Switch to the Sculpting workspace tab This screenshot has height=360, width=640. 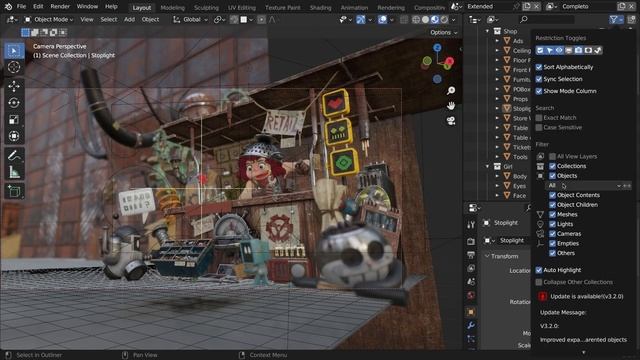[206, 7]
